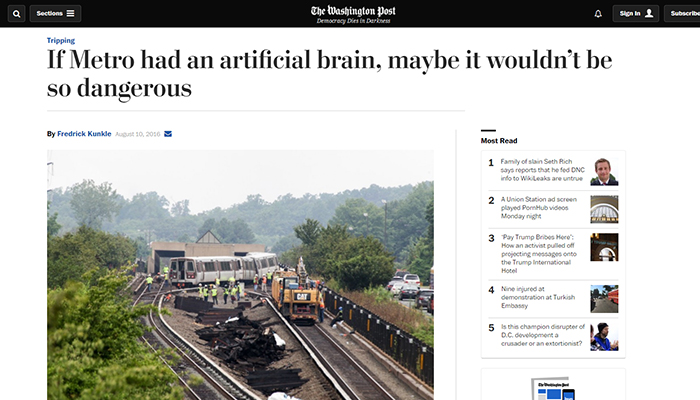Read the Seth Rich family story

pos(541,171)
